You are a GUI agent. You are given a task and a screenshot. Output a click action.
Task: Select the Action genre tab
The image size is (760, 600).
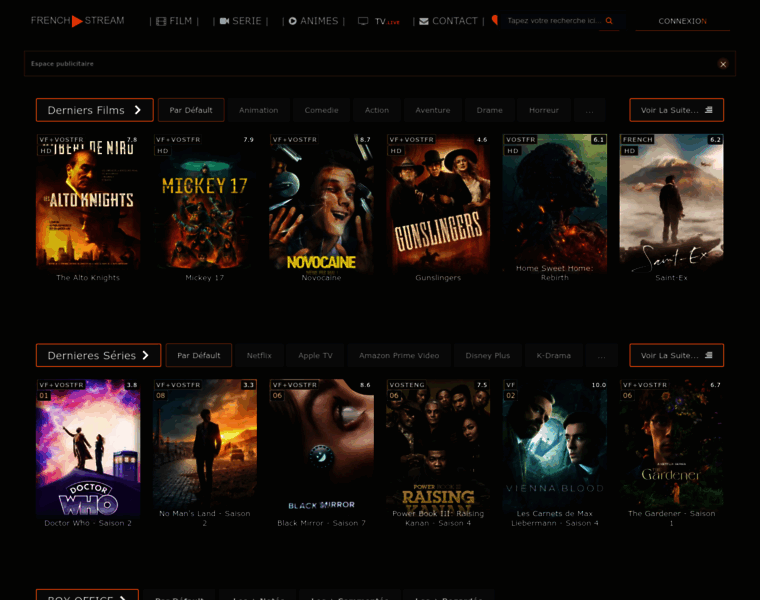point(377,111)
